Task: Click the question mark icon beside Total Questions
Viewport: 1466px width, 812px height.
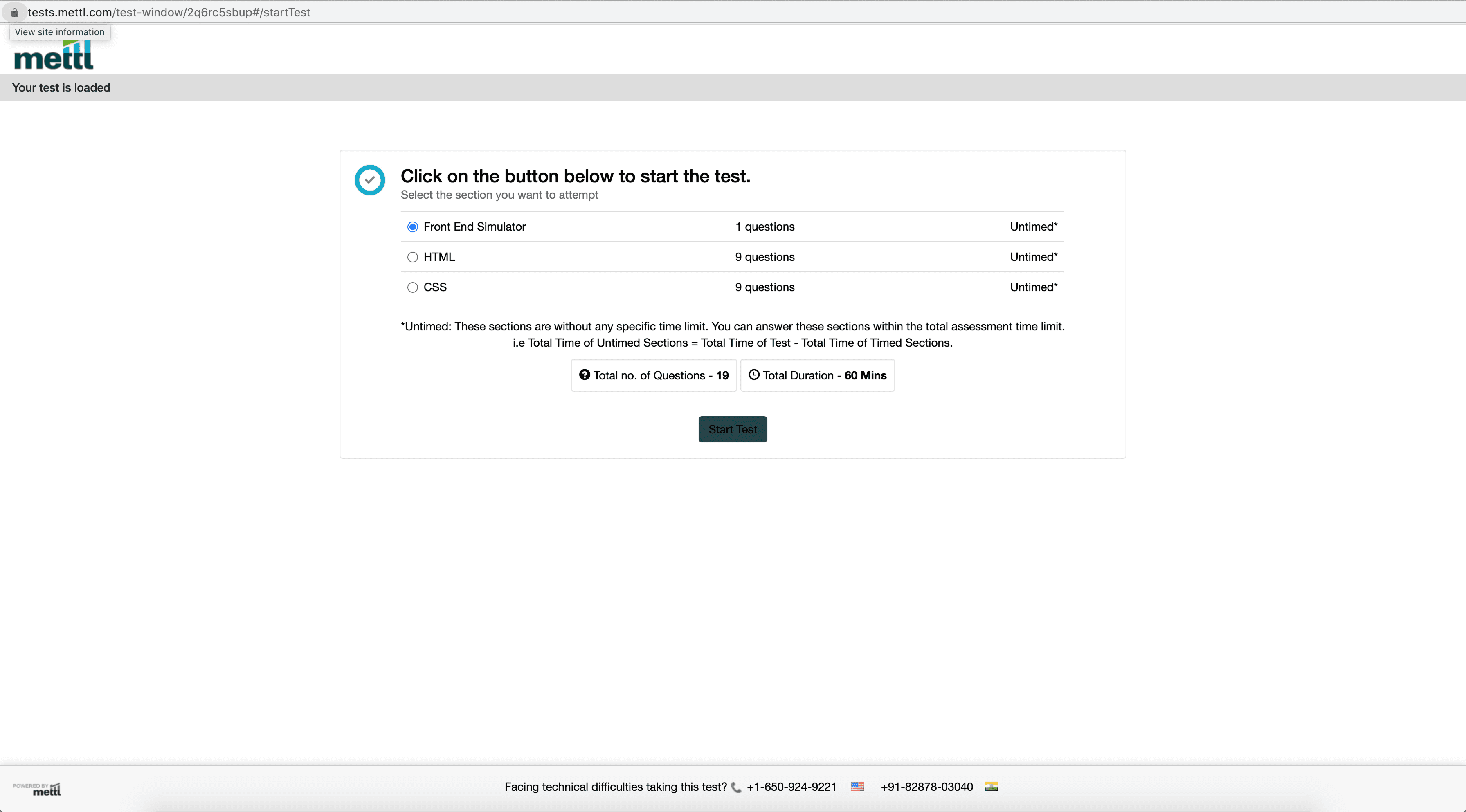Action: click(x=584, y=375)
